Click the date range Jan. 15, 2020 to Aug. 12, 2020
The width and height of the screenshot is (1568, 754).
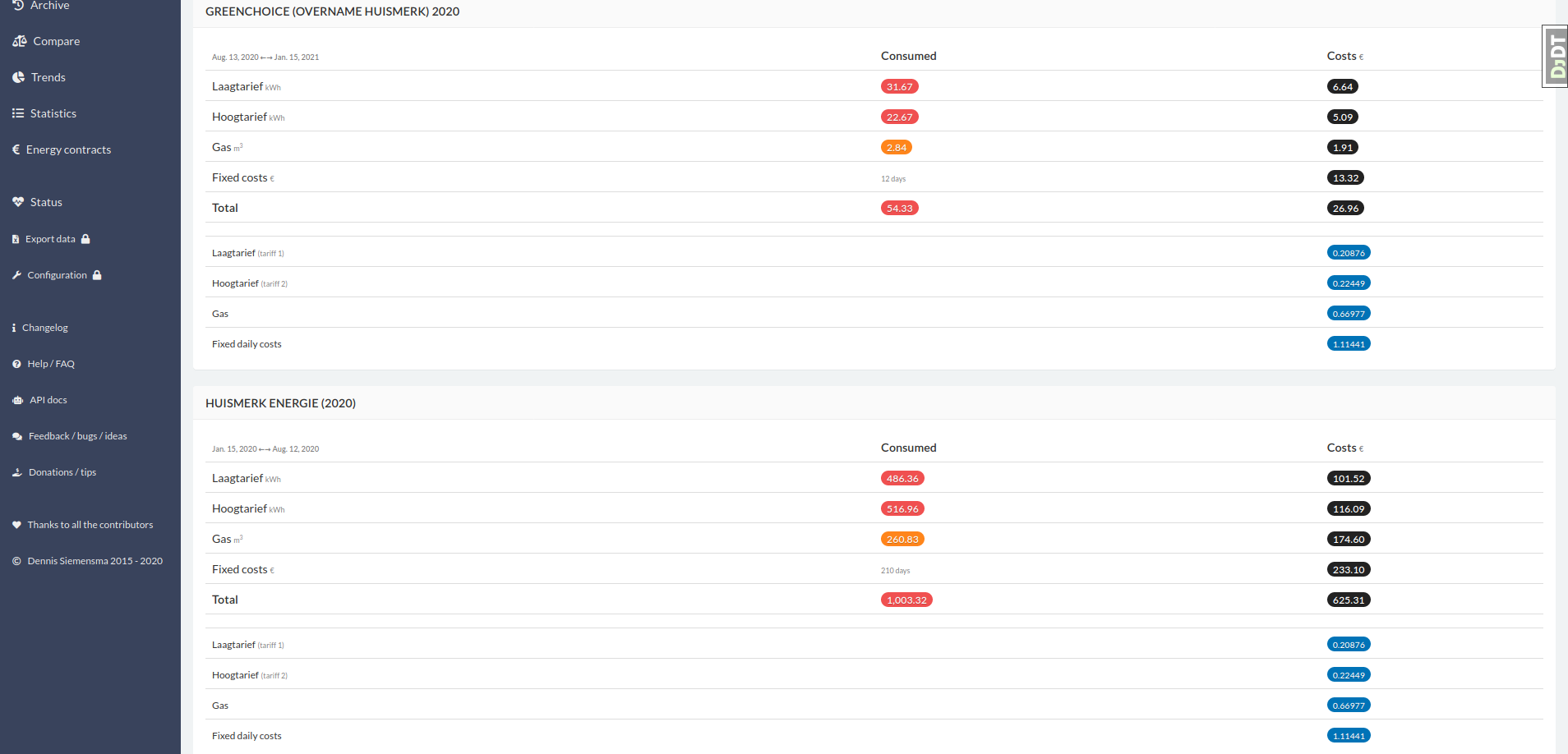click(x=265, y=449)
